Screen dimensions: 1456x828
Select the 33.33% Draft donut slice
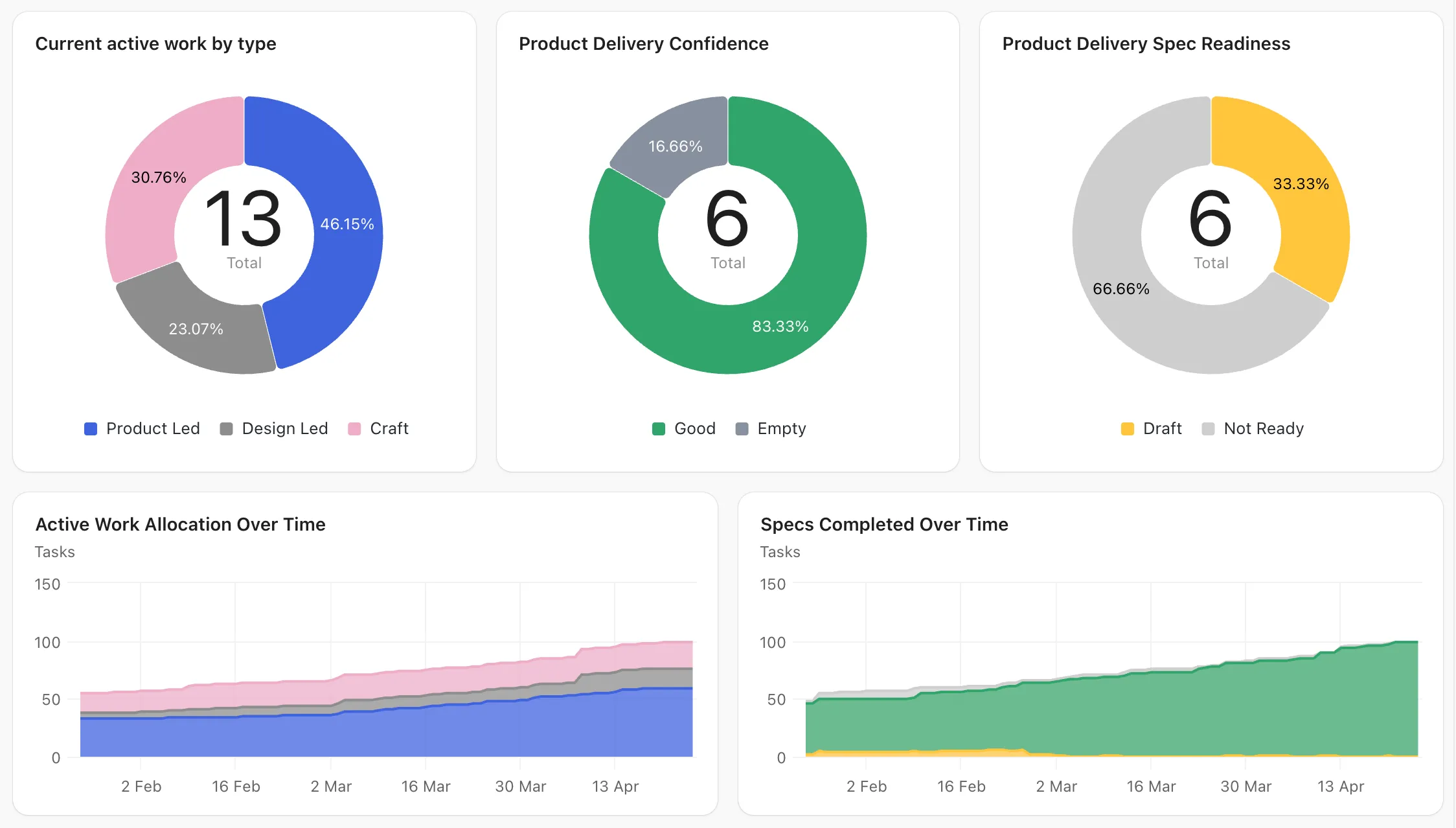pyautogui.click(x=1301, y=184)
